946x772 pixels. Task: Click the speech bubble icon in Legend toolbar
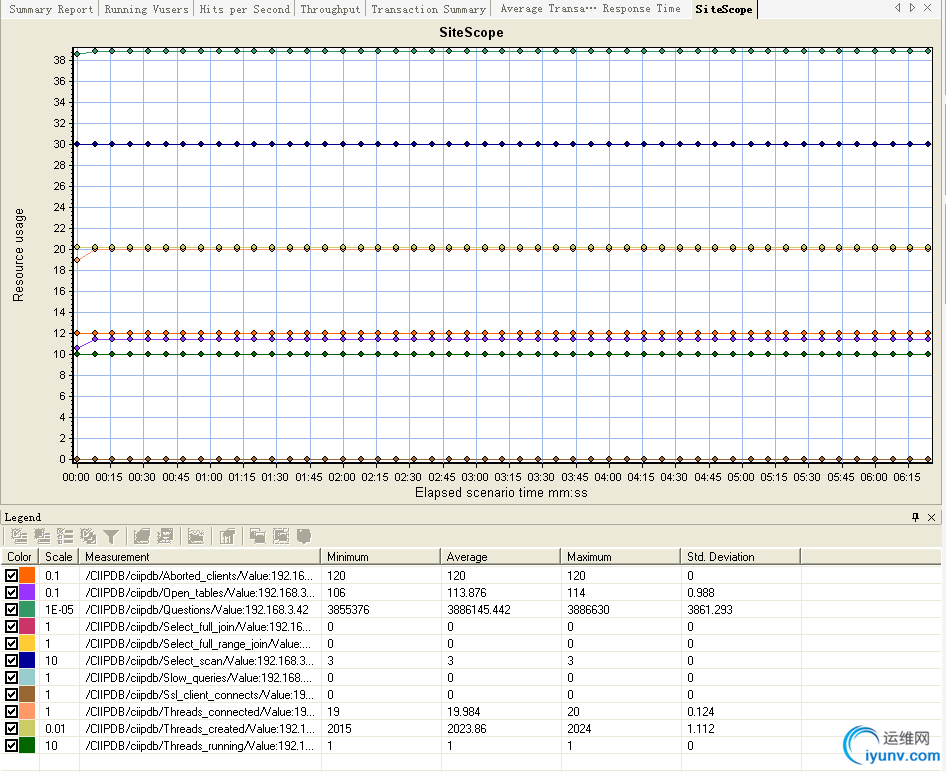coord(304,537)
